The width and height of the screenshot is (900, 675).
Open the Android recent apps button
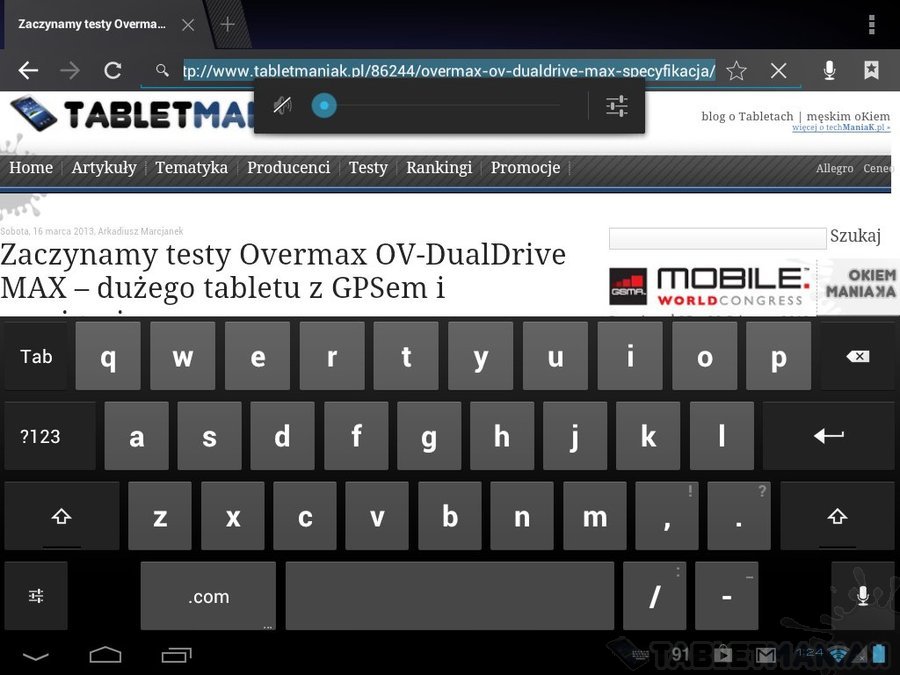pos(176,654)
